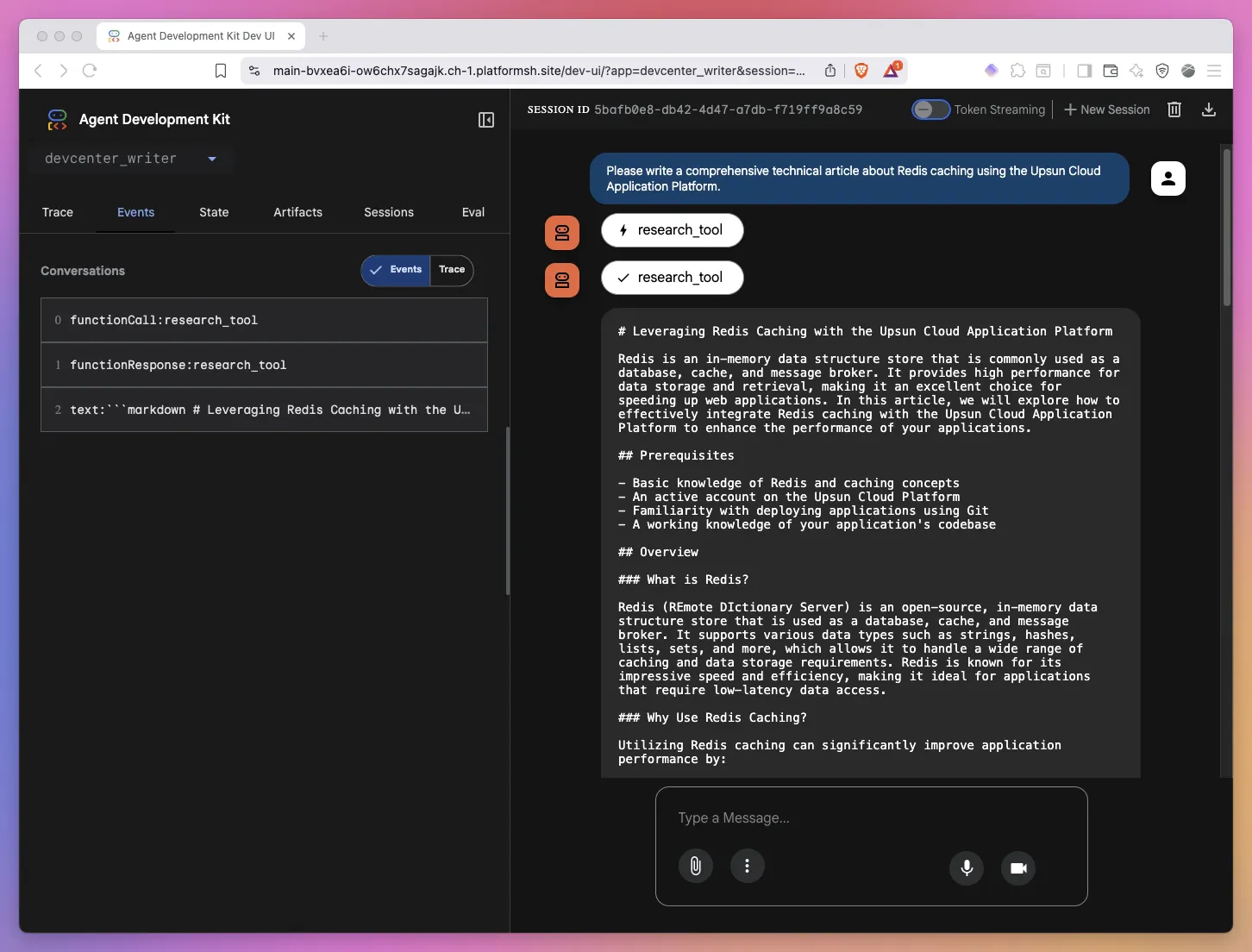This screenshot has width=1252, height=952.
Task: Click chat panel vertical scrollbar
Action: pos(1227,229)
